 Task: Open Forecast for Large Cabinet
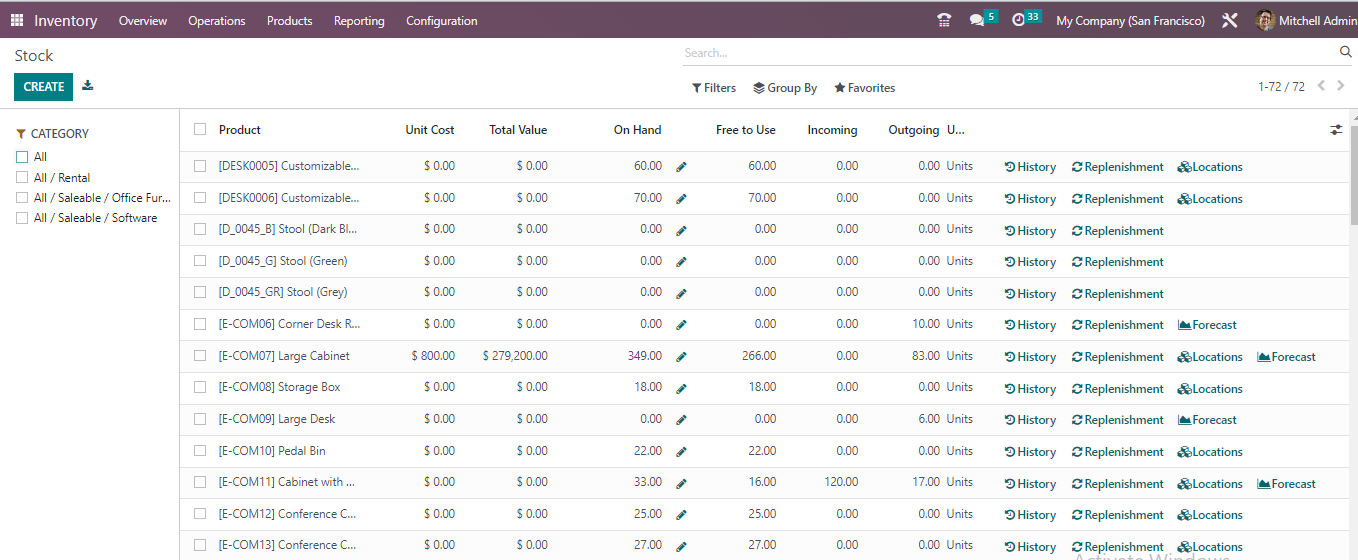[x=1286, y=357]
